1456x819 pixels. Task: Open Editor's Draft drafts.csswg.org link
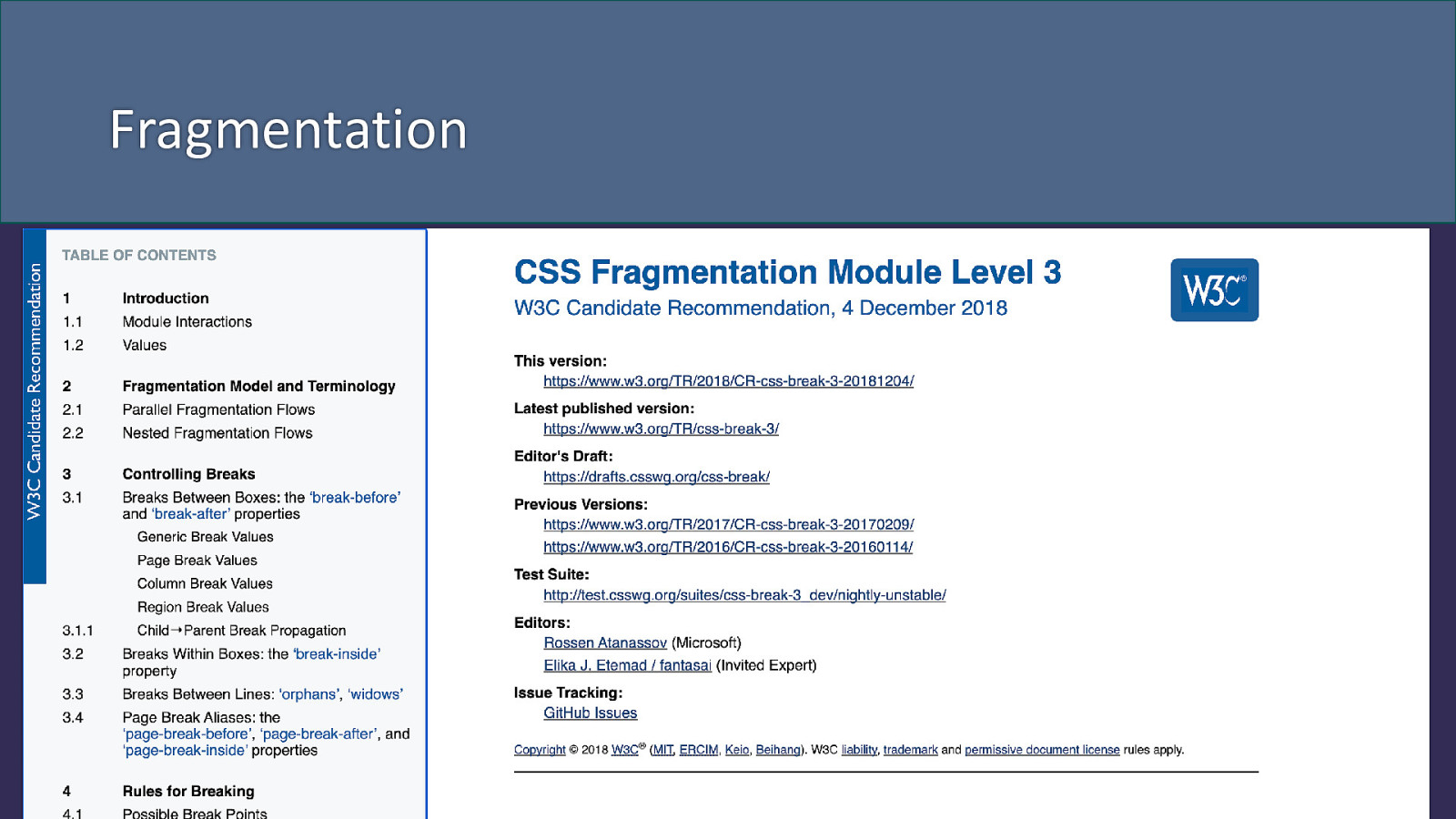pos(657,477)
